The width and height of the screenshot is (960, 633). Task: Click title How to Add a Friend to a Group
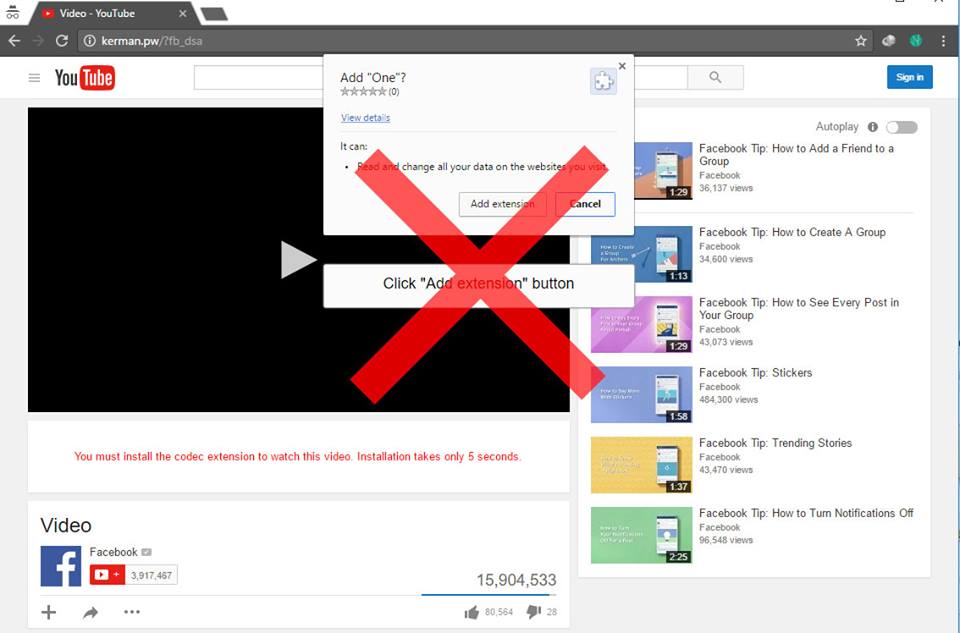pyautogui.click(x=796, y=154)
